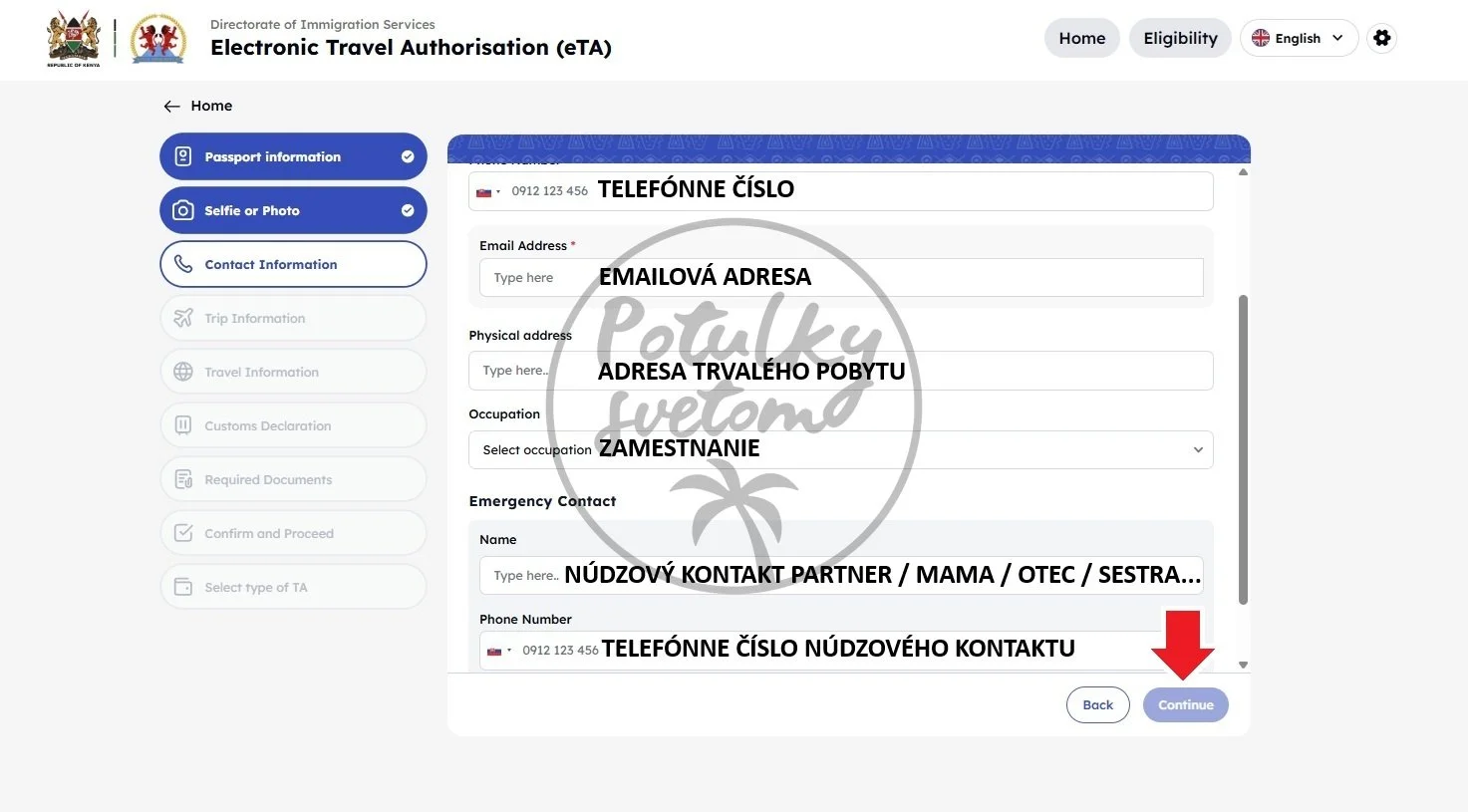The width and height of the screenshot is (1468, 812).
Task: Click the Republic of Kenya coat of arms logo
Action: pos(74,39)
